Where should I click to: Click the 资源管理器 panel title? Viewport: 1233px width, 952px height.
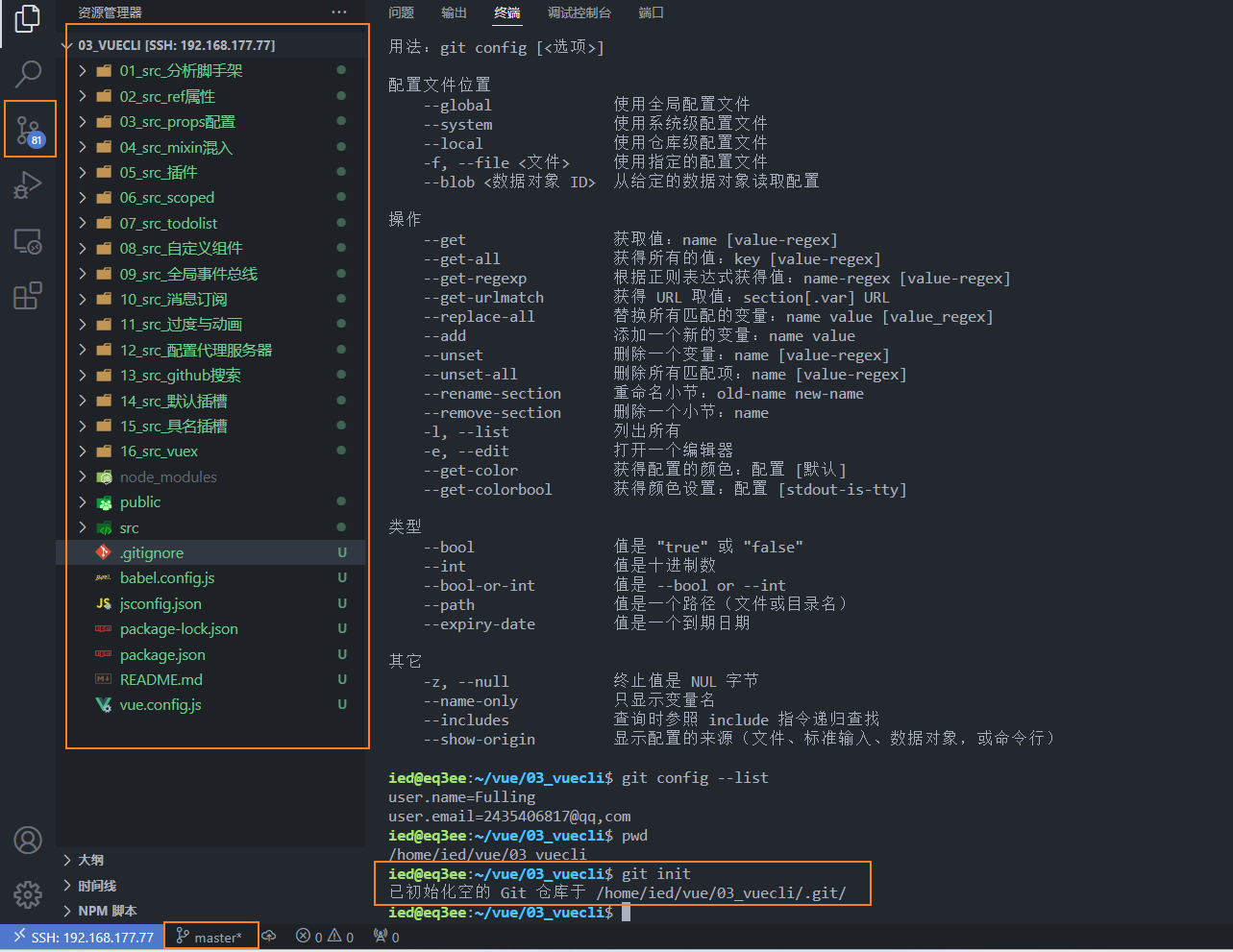click(x=110, y=12)
